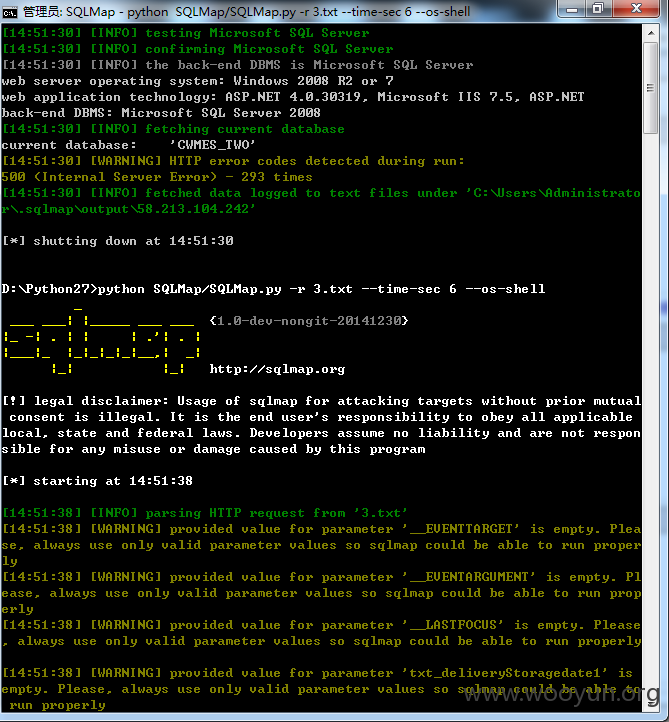Click the 'txt_deliveryStoragedate1' parameter warning line

(321, 689)
